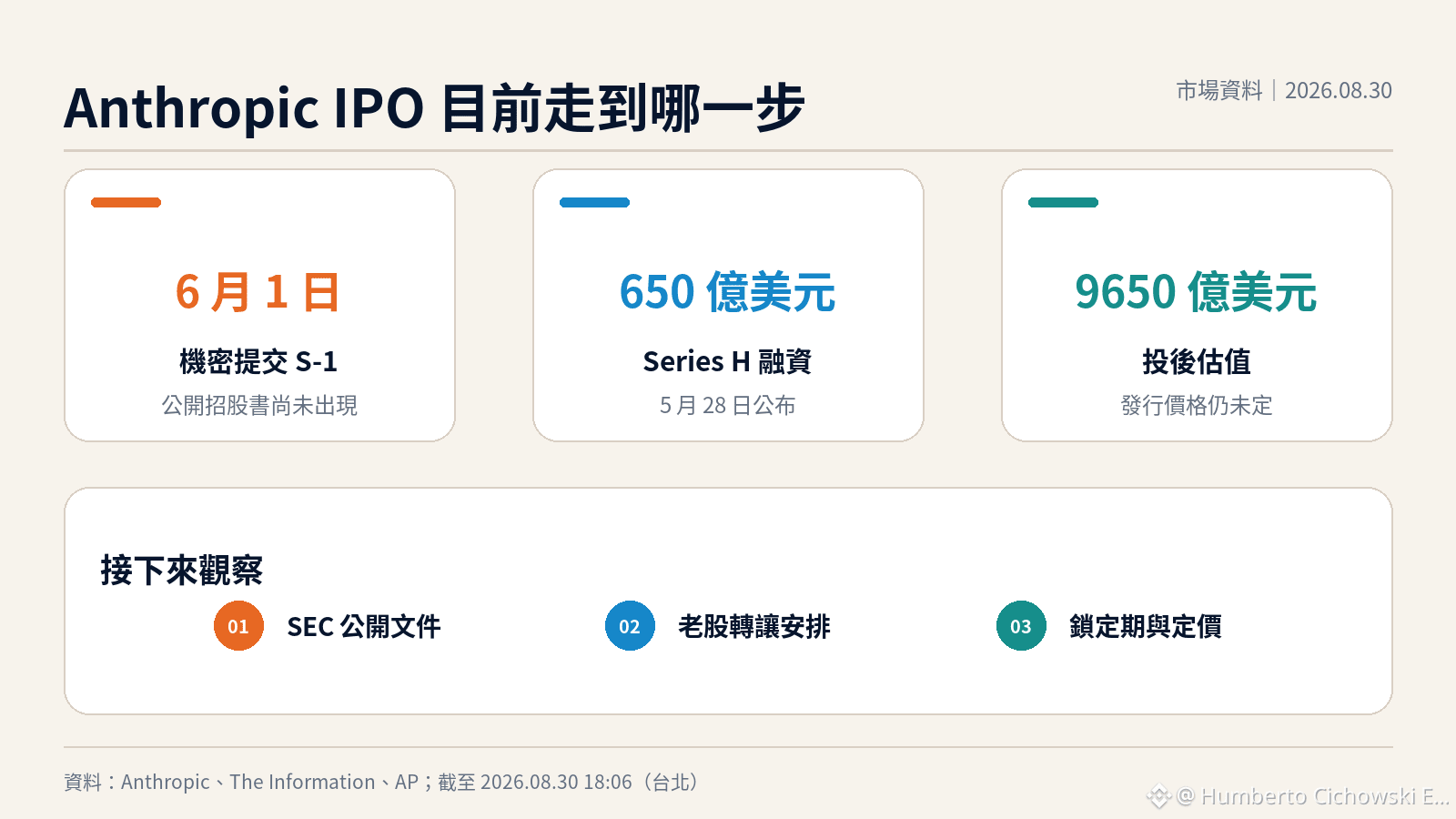The height and width of the screenshot is (819, 1456).
Task: Click the header date "2026.08.30"
Action: pyautogui.click(x=1339, y=90)
